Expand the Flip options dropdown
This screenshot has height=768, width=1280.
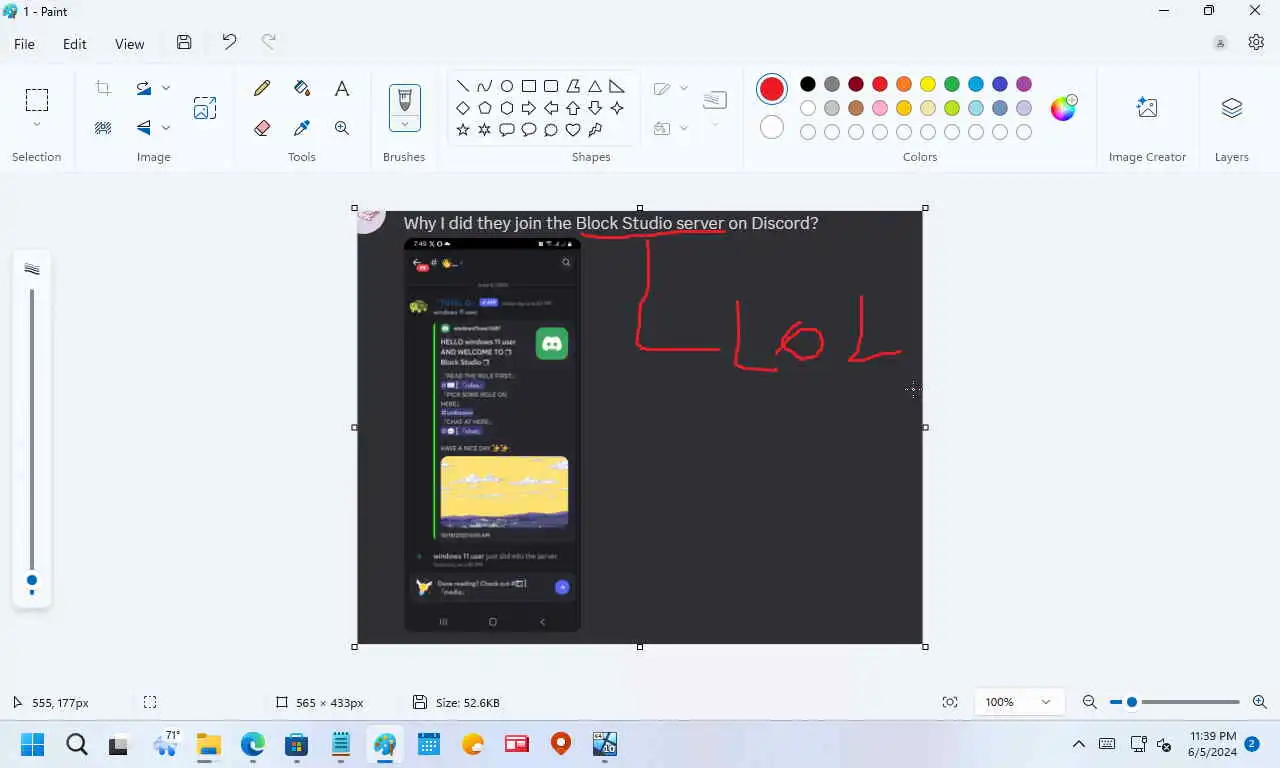[x=166, y=127]
